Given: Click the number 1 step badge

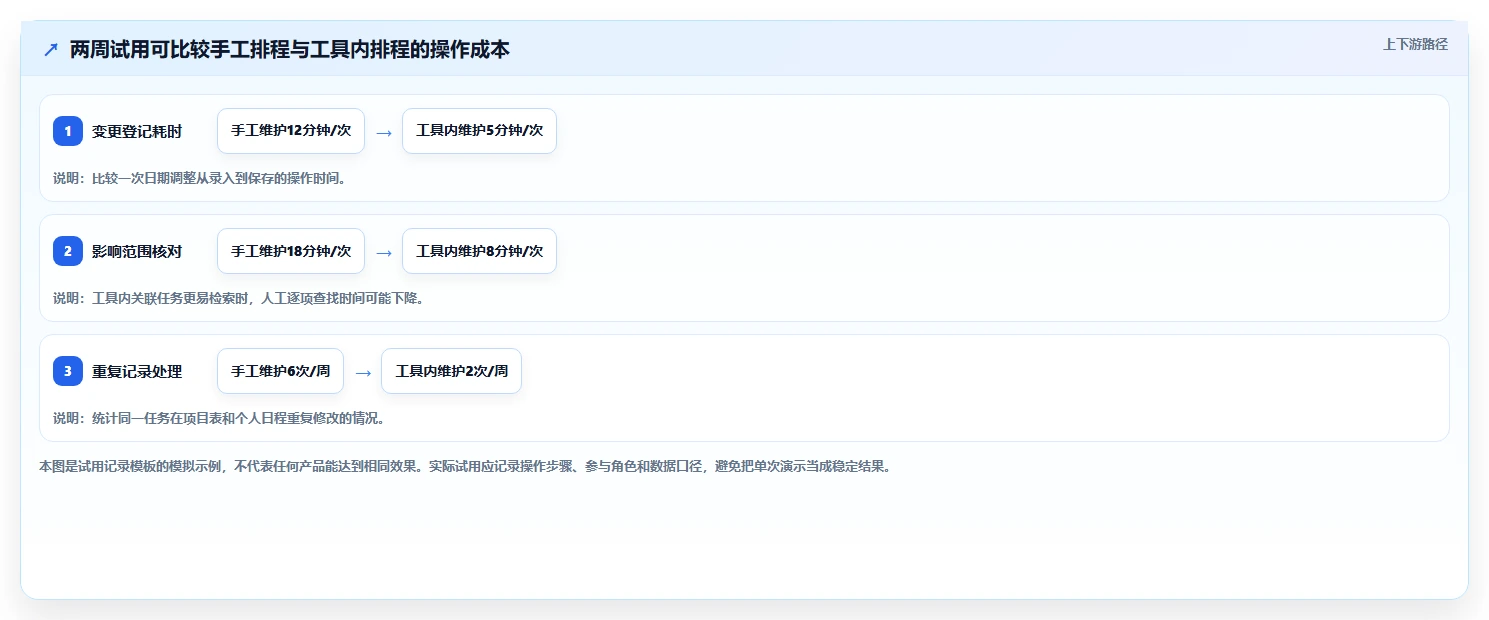Looking at the screenshot, I should pos(68,131).
